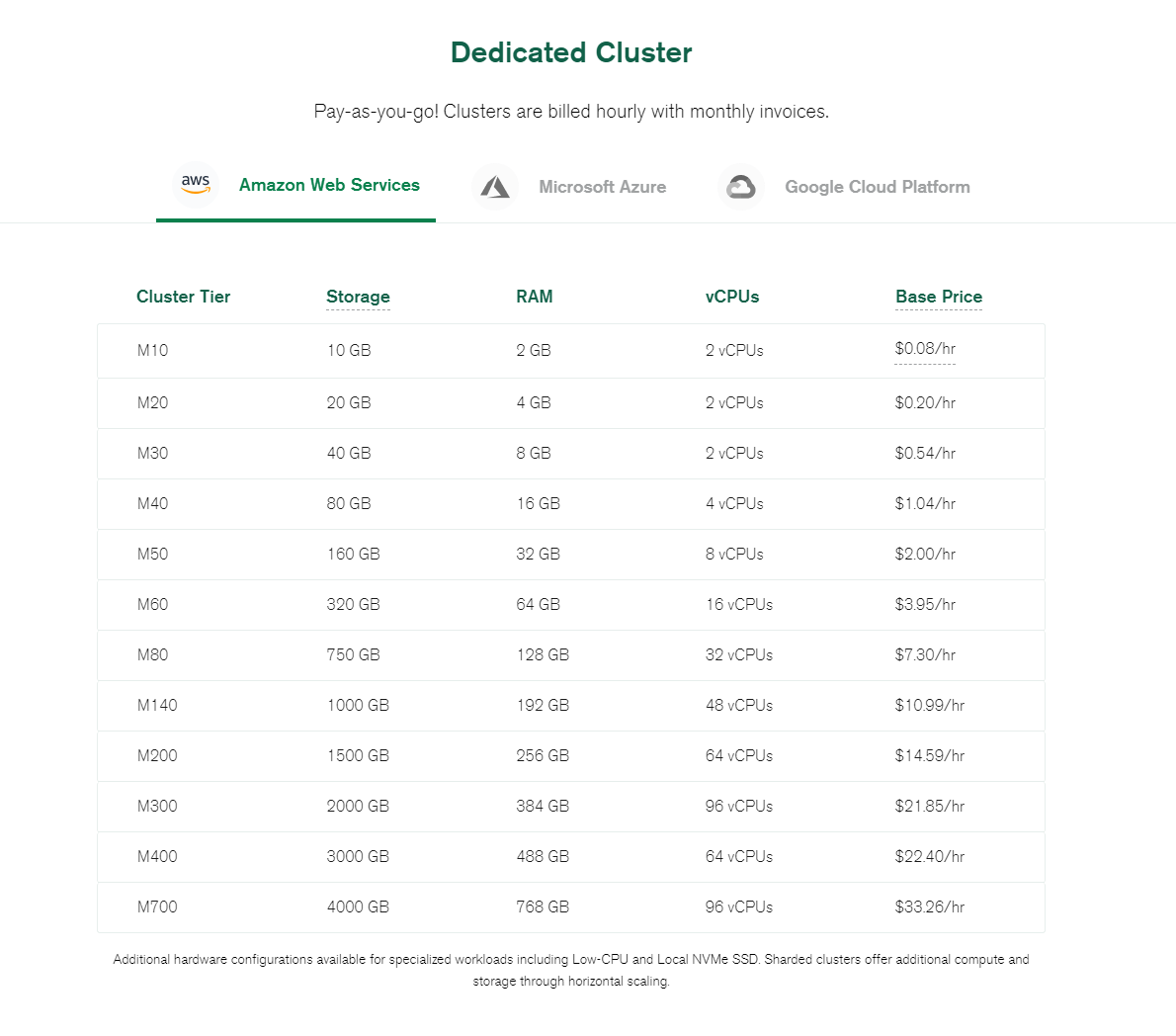Open the Storage column tooltip
Screen dimensions: 1176x1036
(358, 297)
